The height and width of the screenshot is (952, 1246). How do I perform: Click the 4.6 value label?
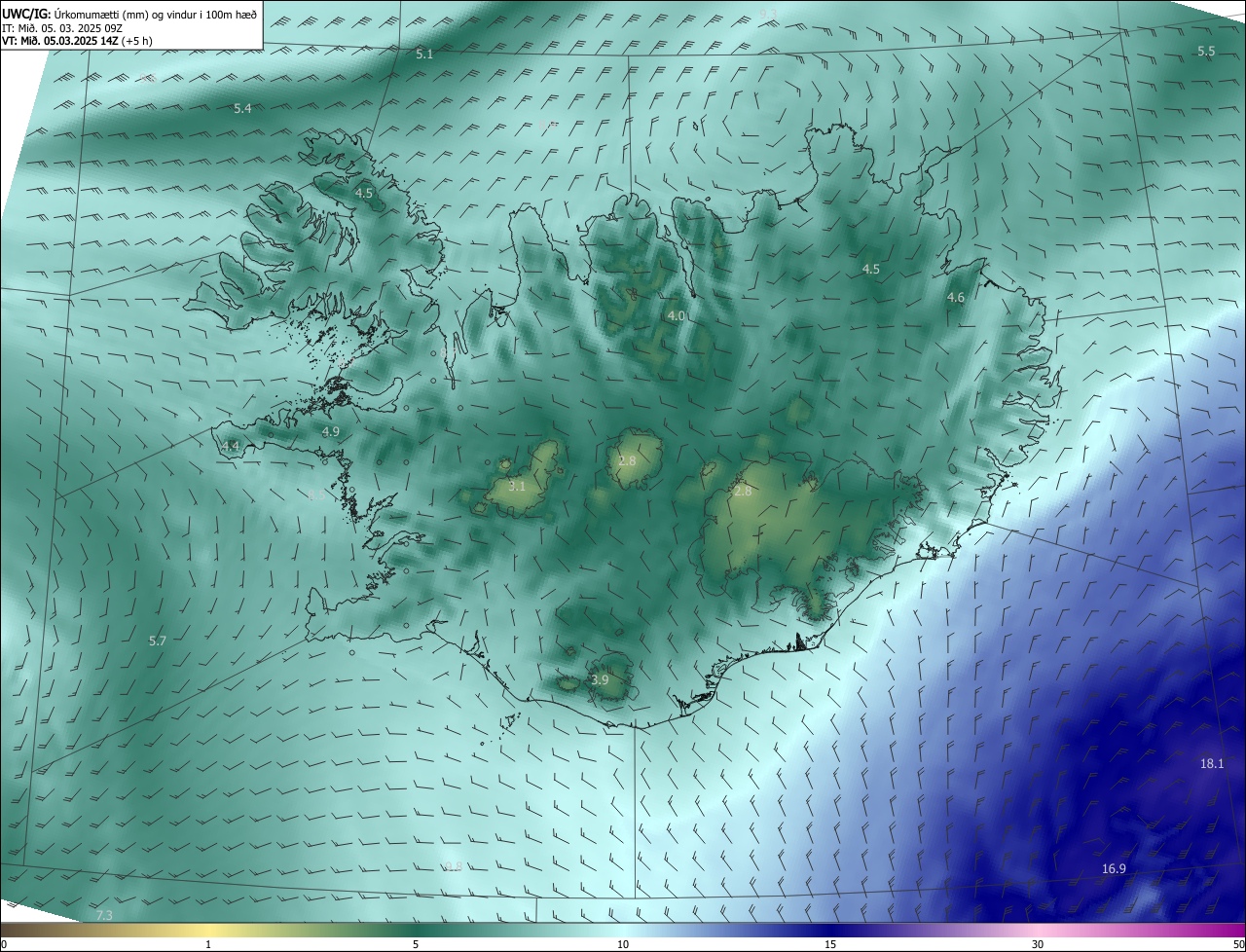[956, 298]
